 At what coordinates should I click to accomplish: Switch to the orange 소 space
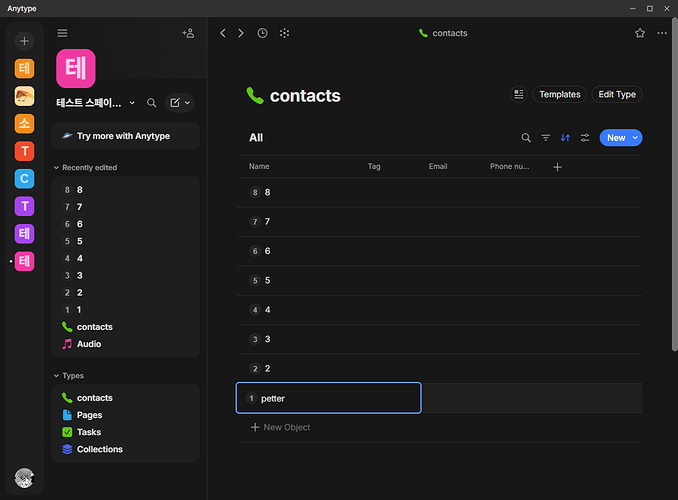[x=24, y=124]
